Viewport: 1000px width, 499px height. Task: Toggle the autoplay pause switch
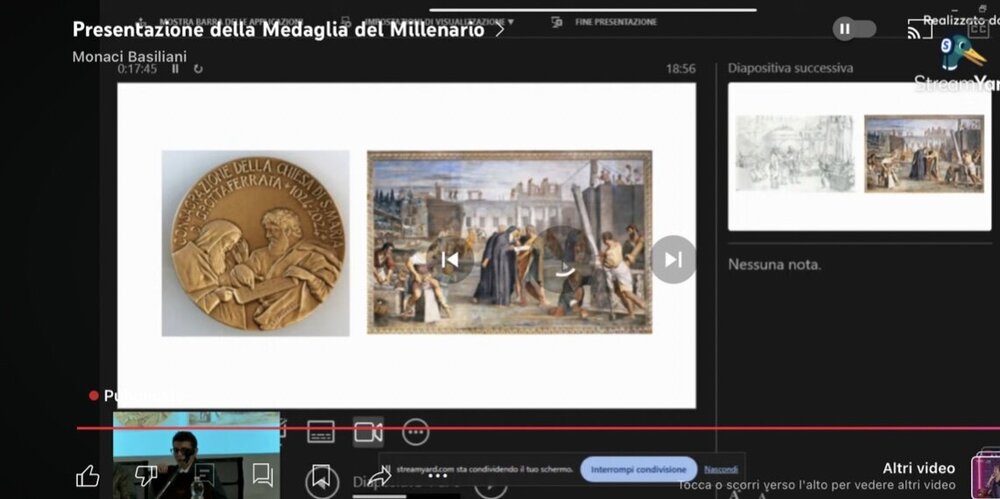pyautogui.click(x=853, y=29)
